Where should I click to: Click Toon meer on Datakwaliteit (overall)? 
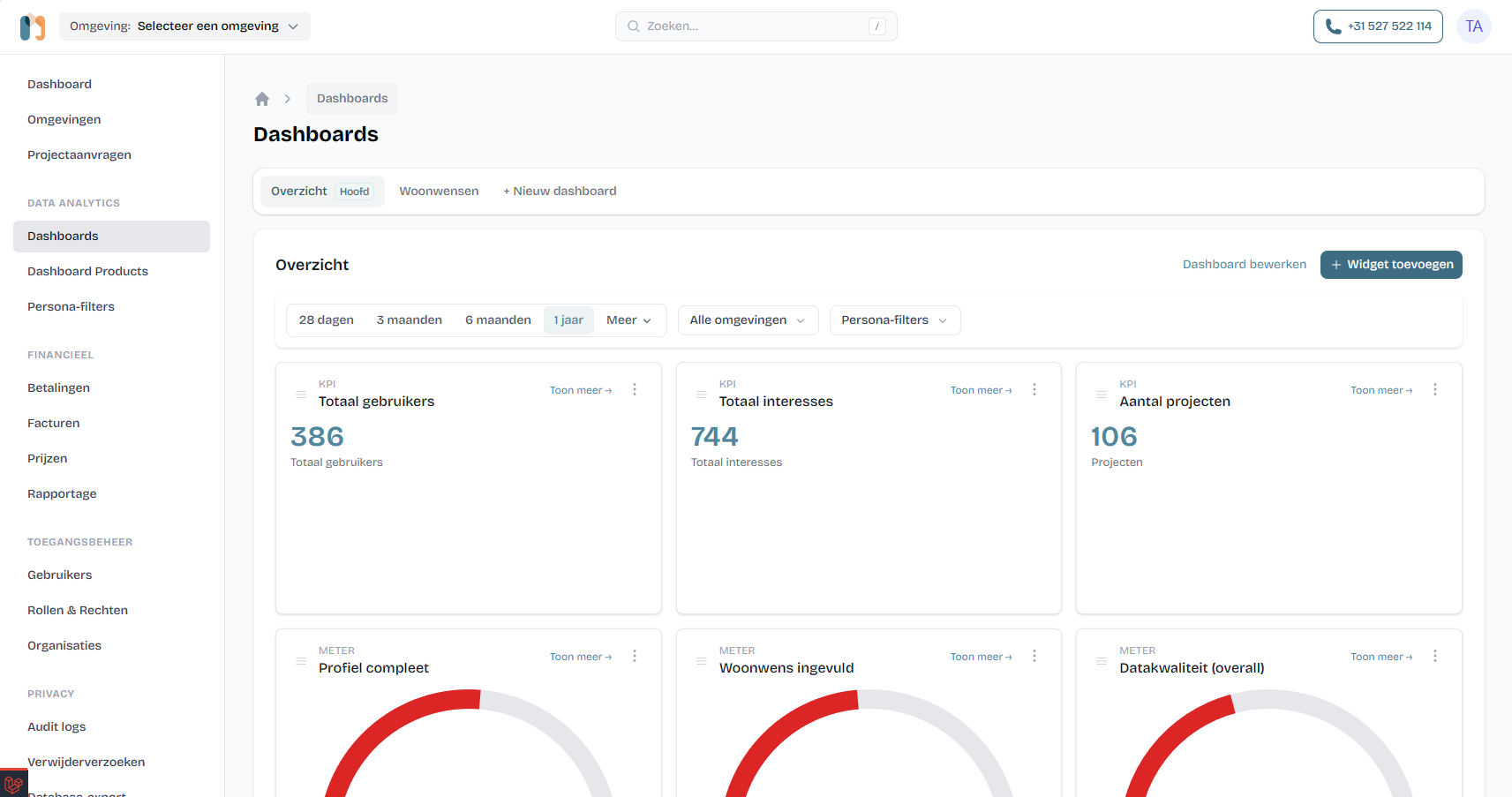[1381, 657]
